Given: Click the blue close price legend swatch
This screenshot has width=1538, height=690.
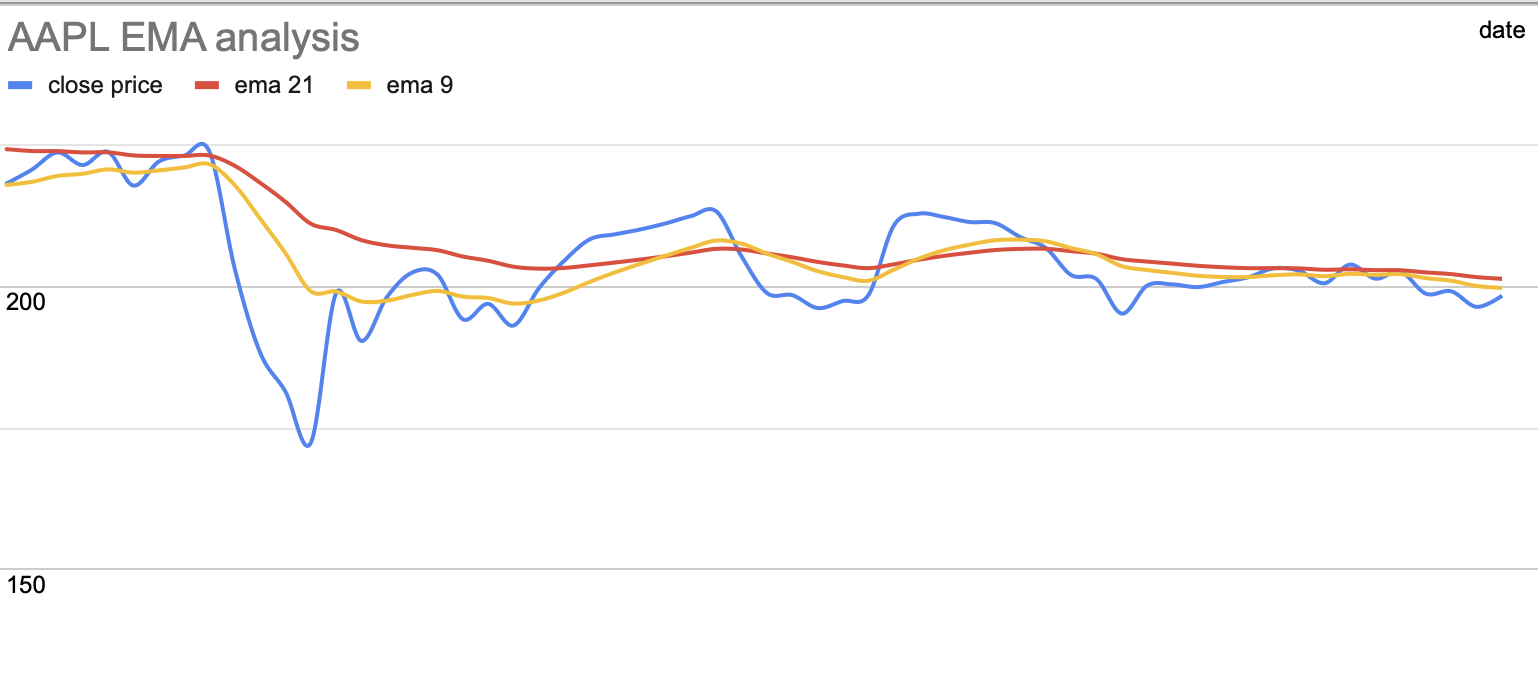Looking at the screenshot, I should (x=20, y=86).
